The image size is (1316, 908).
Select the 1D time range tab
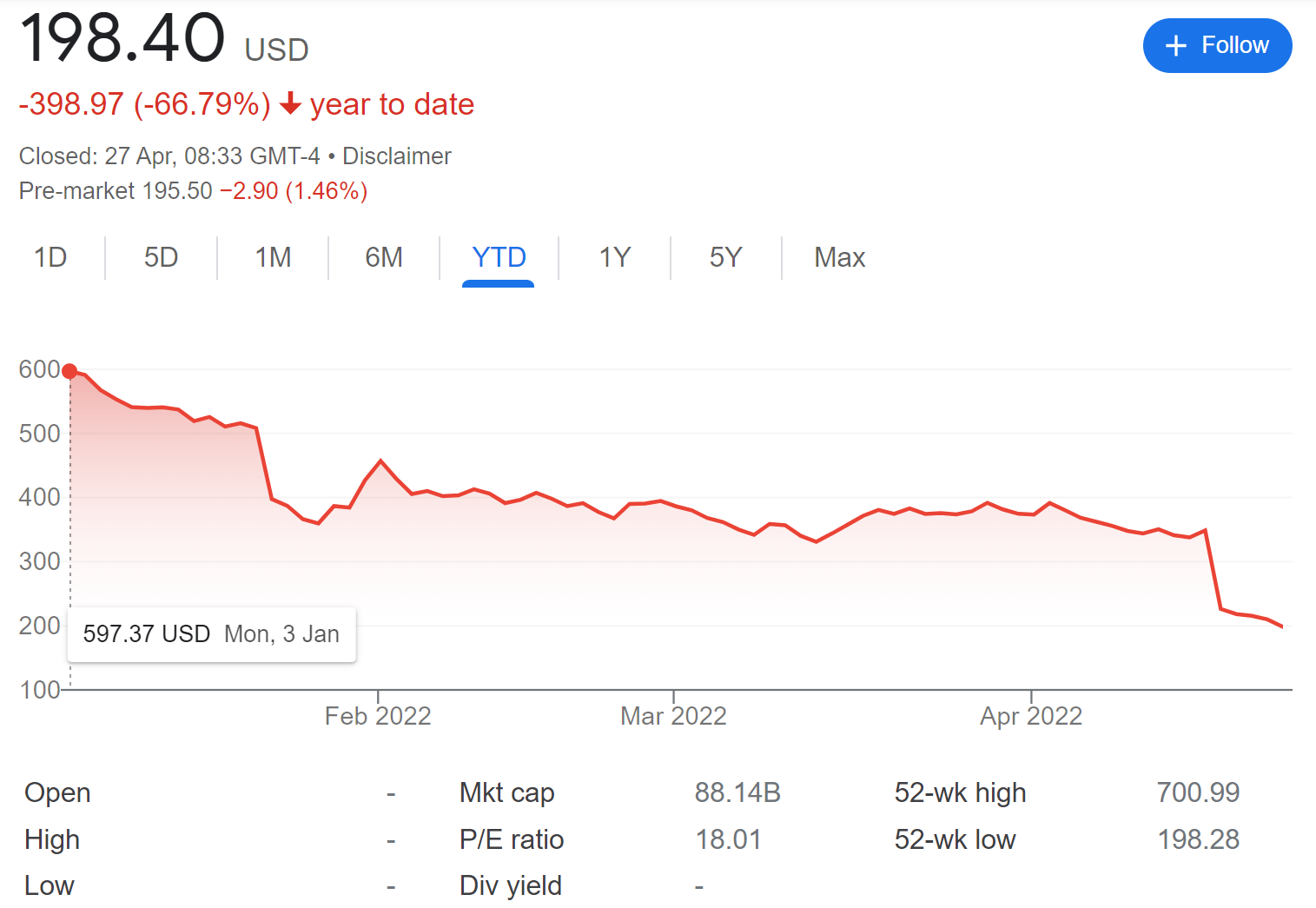[x=50, y=257]
